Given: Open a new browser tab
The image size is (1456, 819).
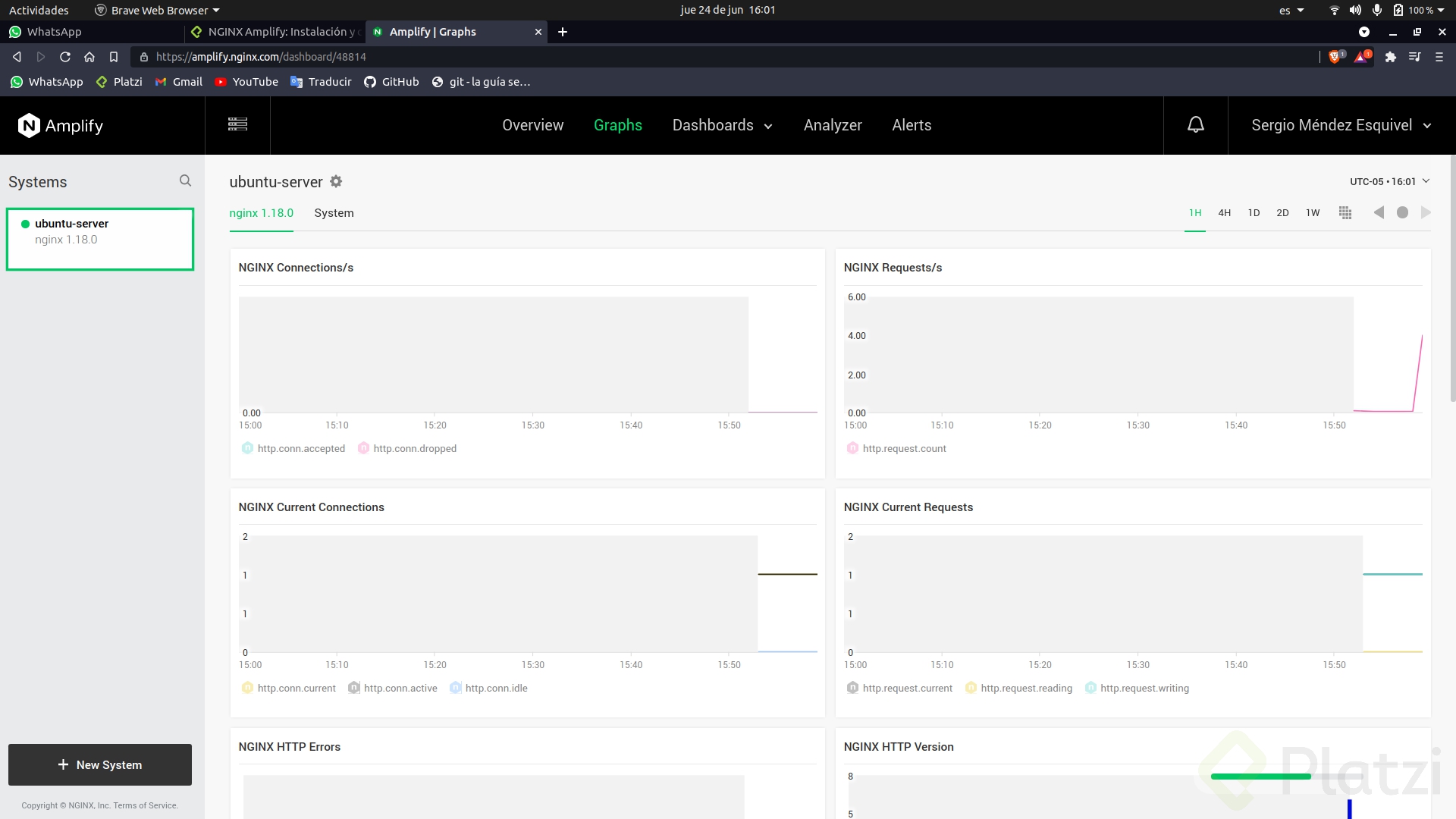Looking at the screenshot, I should tap(563, 32).
